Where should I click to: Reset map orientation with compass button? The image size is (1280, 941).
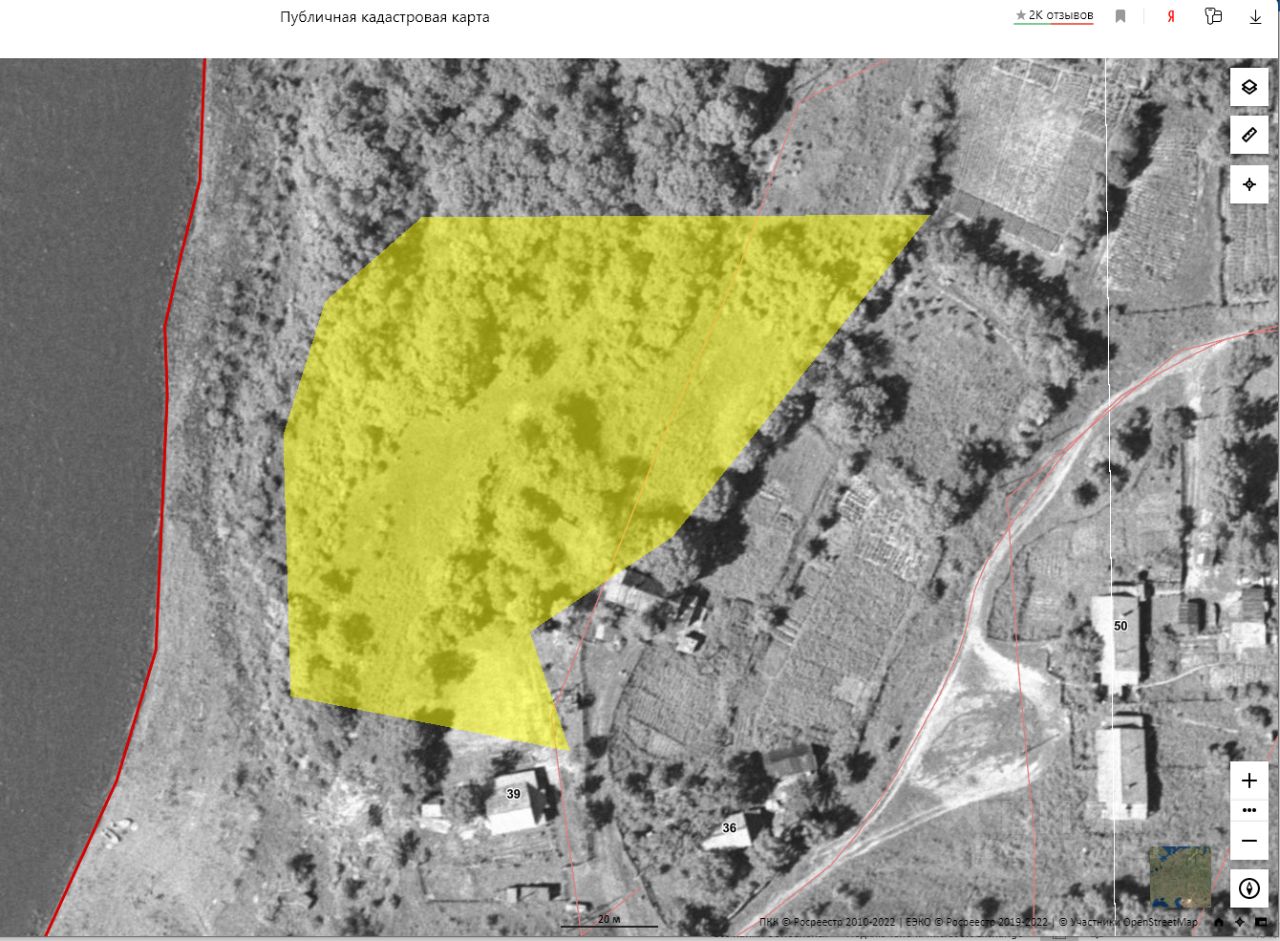(x=1249, y=888)
